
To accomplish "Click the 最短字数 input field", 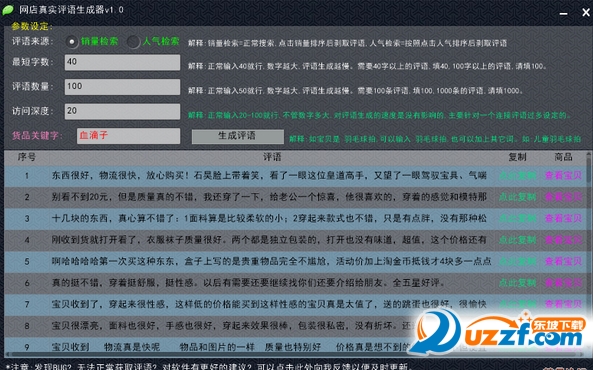I will pyautogui.click(x=122, y=62).
